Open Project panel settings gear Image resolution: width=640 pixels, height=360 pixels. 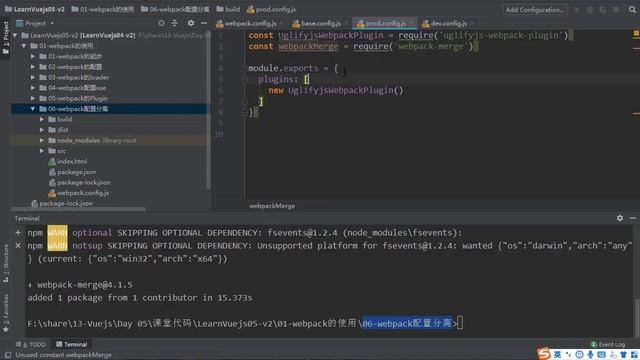point(191,23)
